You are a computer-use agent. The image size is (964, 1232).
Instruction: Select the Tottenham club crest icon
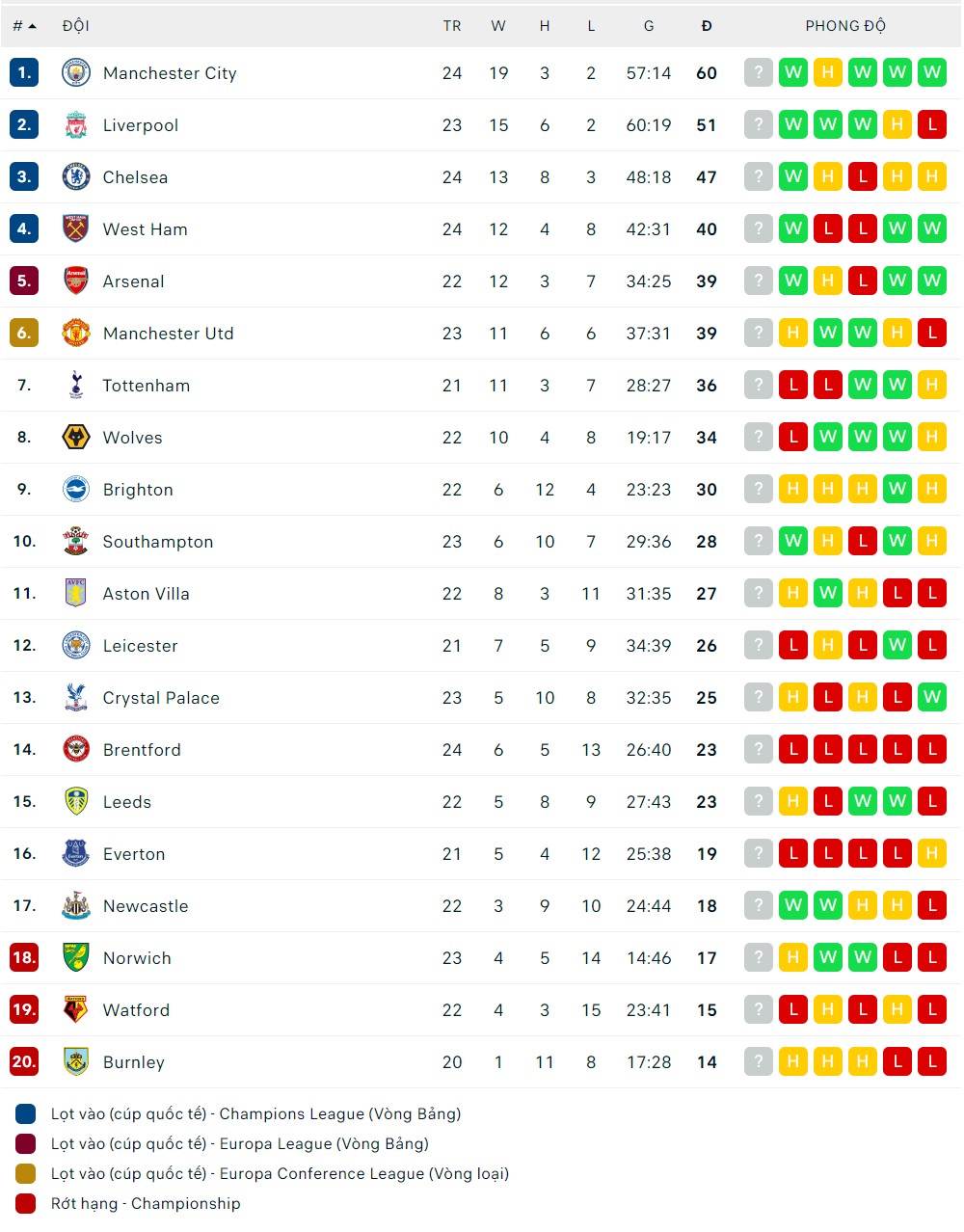(x=75, y=386)
